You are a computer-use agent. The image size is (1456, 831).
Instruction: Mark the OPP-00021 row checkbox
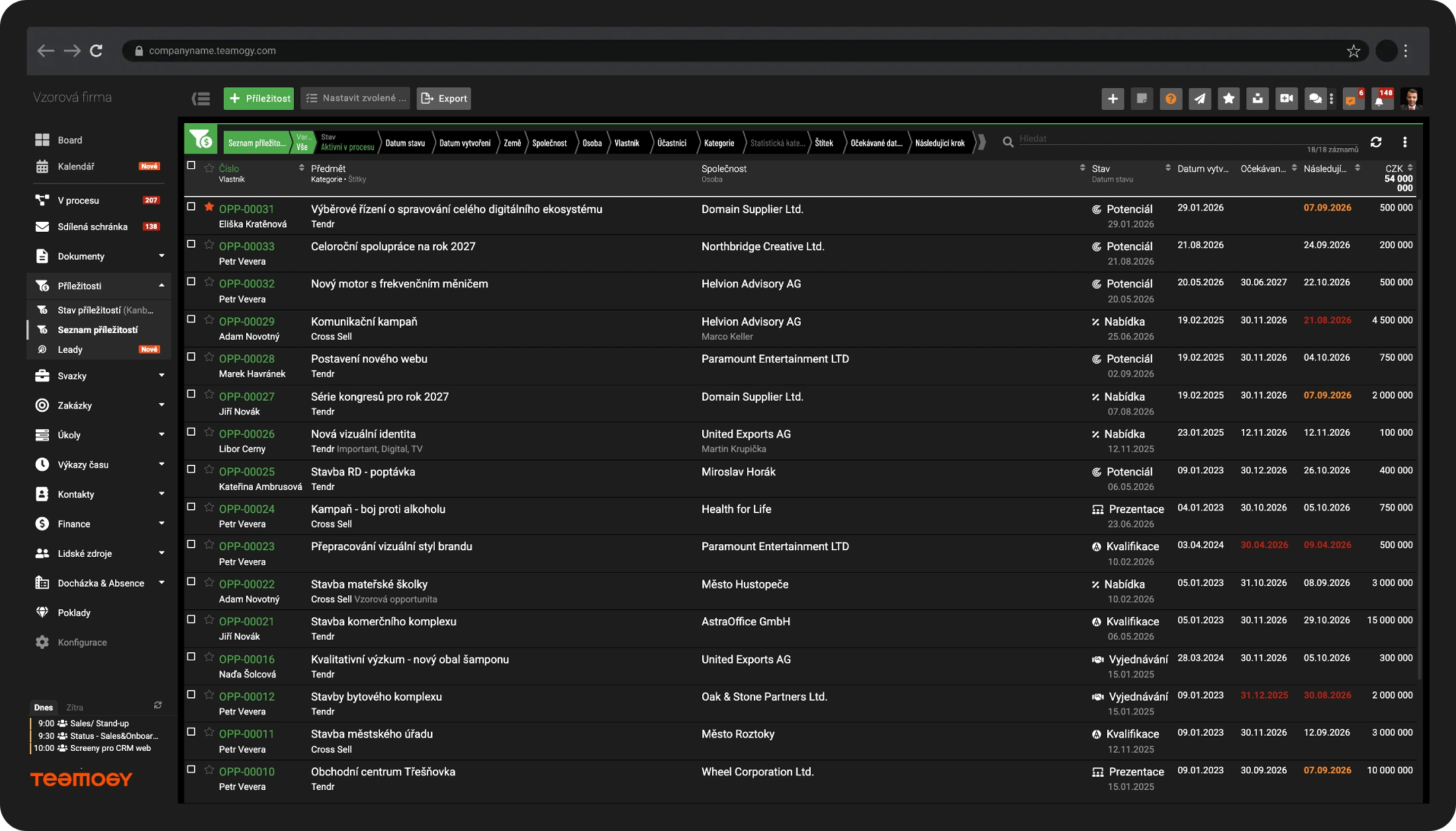point(191,619)
